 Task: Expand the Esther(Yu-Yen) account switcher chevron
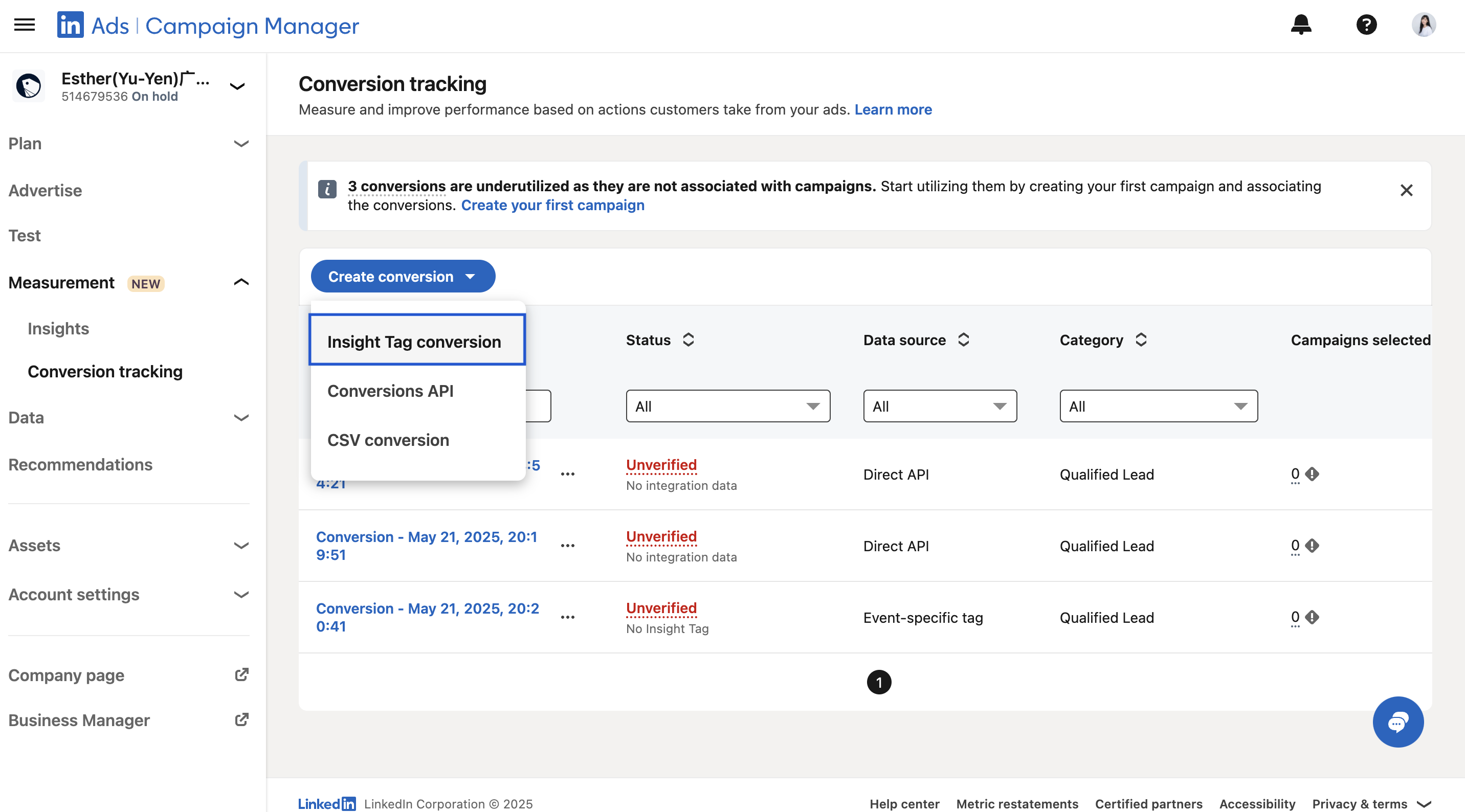tap(237, 86)
